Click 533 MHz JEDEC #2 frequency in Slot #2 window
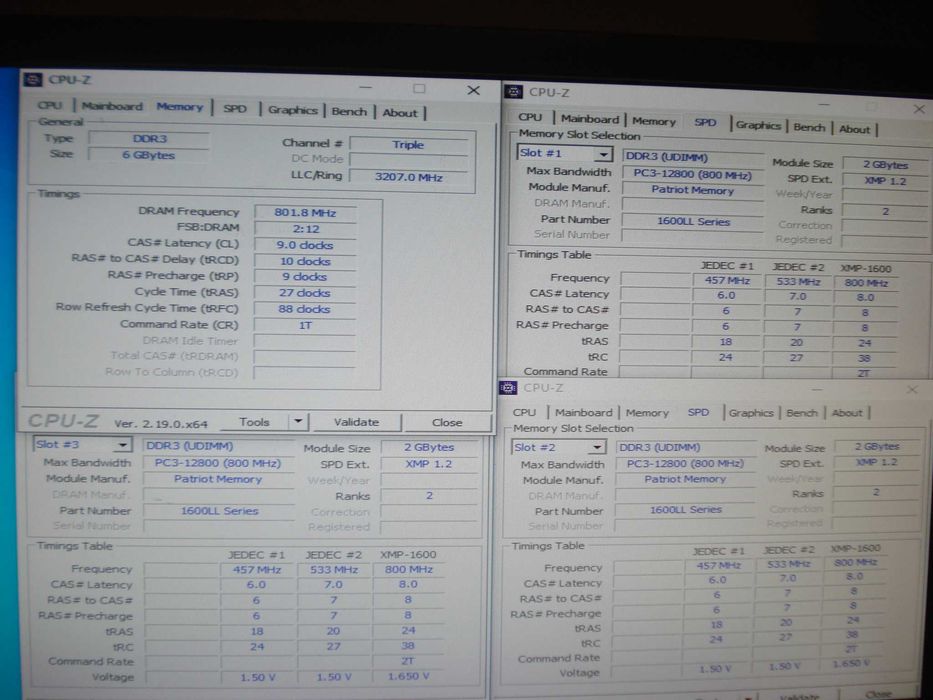This screenshot has height=700, width=933. tap(788, 564)
